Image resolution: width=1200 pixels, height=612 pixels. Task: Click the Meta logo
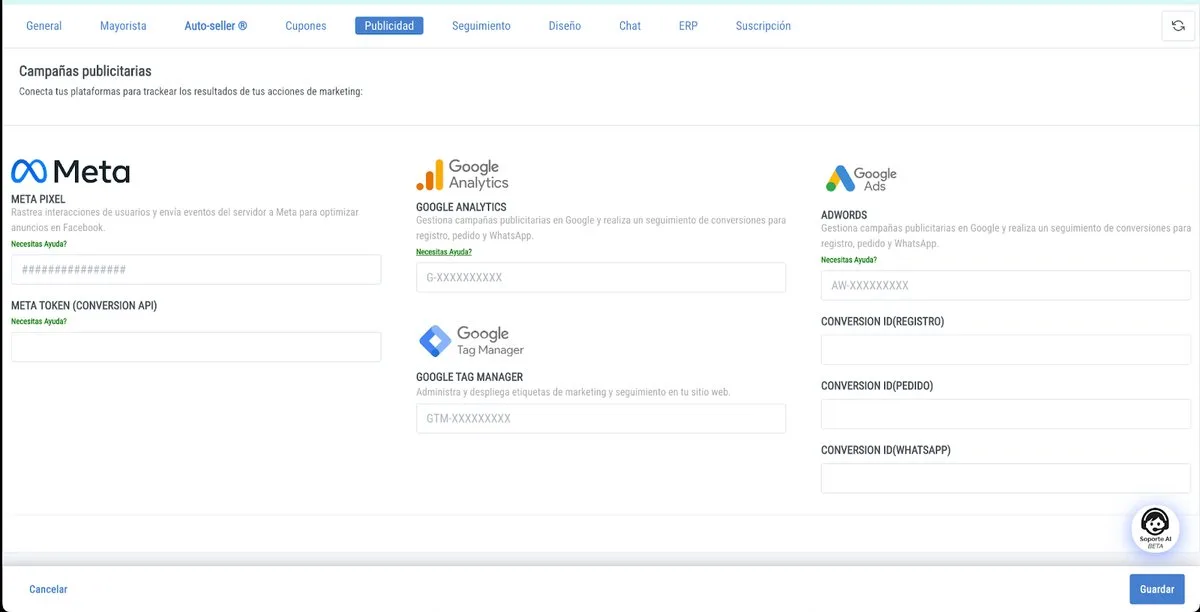(70, 170)
